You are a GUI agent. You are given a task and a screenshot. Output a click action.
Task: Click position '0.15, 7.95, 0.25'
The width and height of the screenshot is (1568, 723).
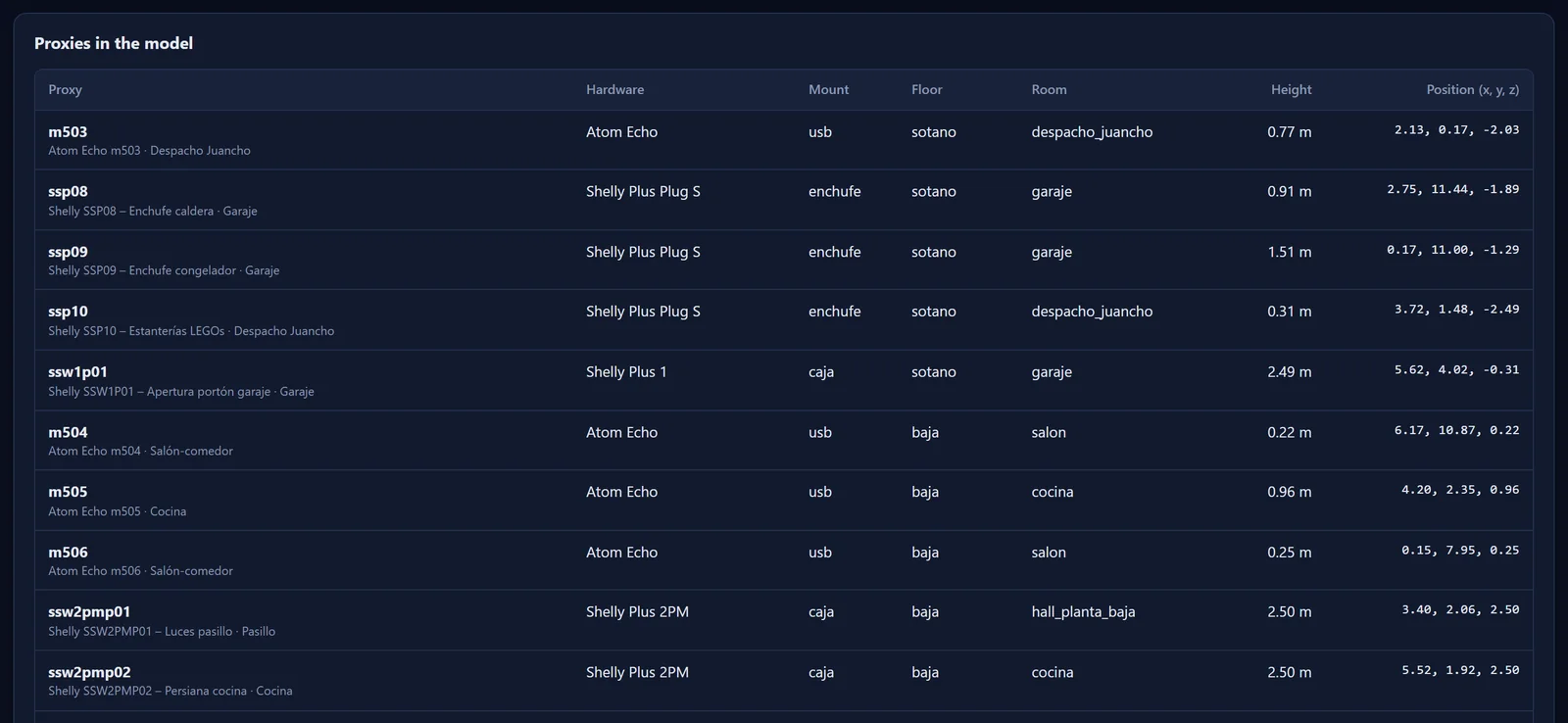tap(1460, 551)
